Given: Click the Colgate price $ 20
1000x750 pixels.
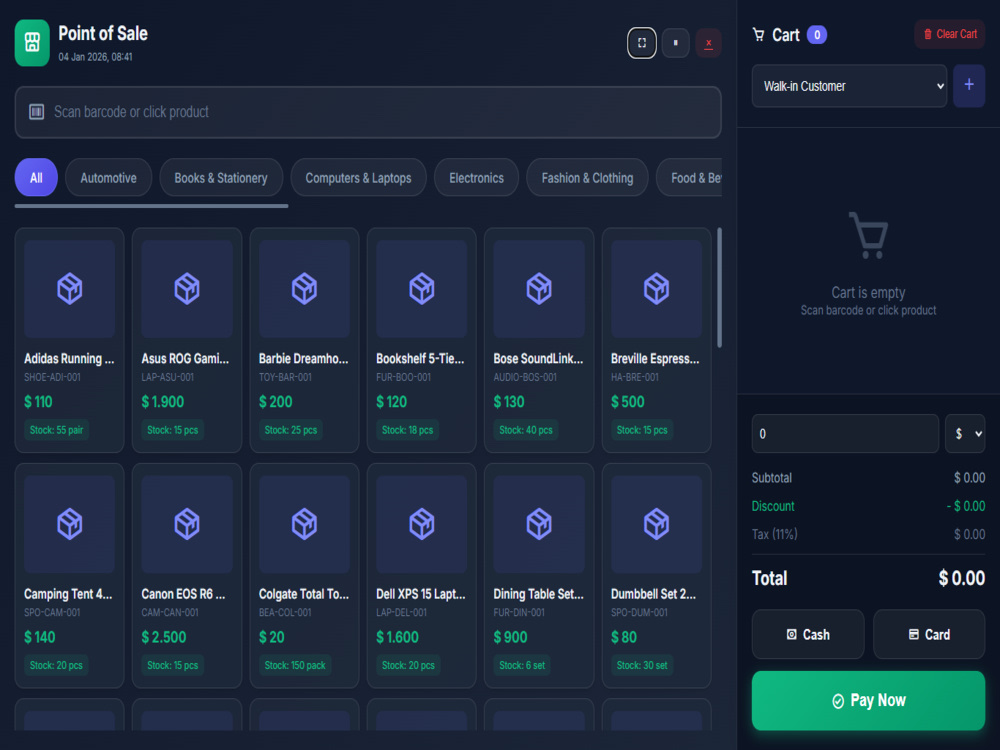Looking at the screenshot, I should pyautogui.click(x=272, y=637).
